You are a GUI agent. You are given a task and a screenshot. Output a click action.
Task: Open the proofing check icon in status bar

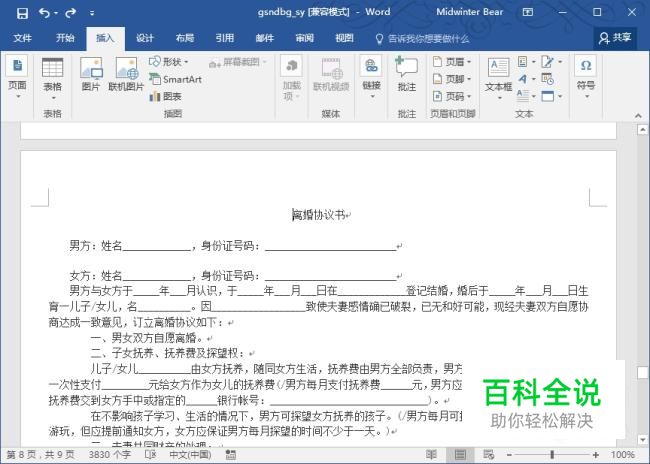coord(150,455)
